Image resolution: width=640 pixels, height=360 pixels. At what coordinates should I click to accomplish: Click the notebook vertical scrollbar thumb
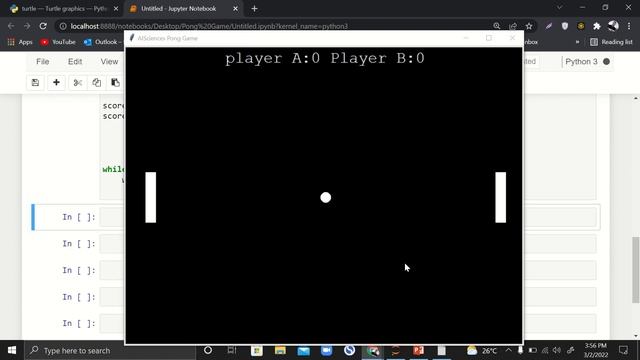coord(636,270)
